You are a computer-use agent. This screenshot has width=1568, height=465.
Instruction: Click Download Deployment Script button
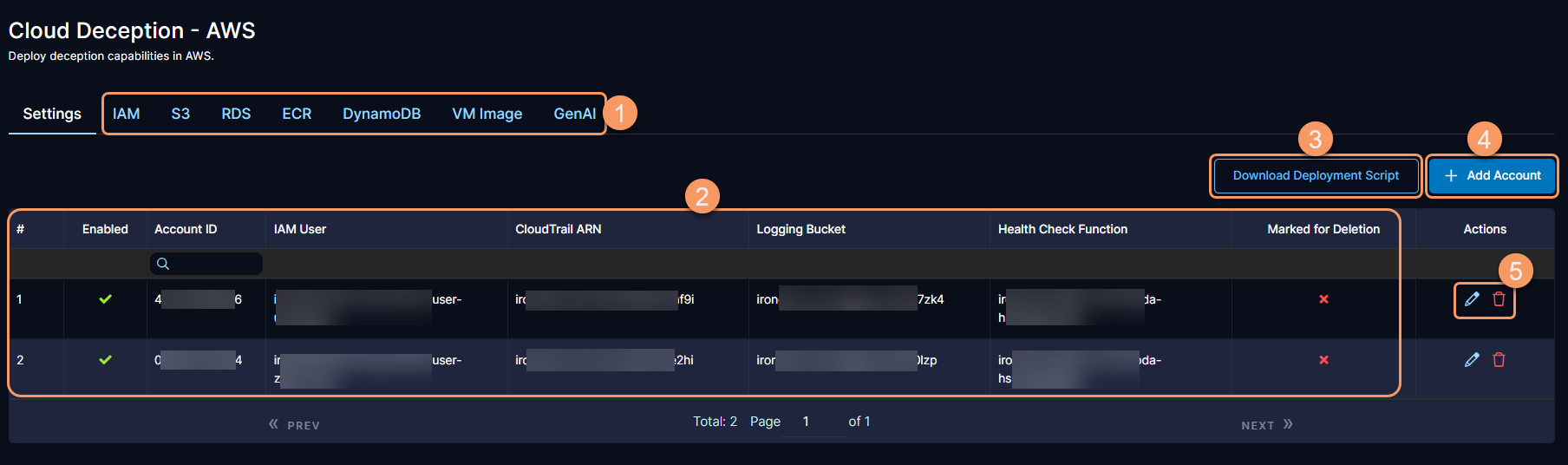(x=1315, y=175)
